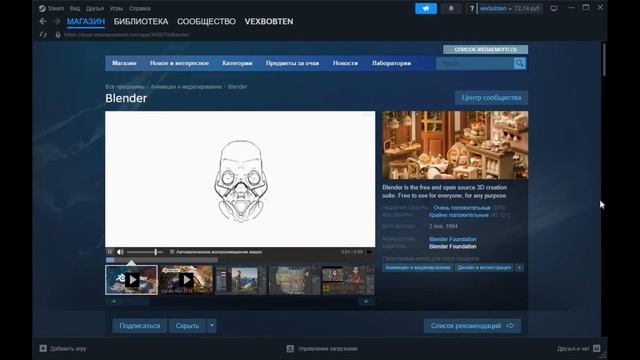Open VEXBOBTEN profile tab
This screenshot has width=640, height=360.
pyautogui.click(x=269, y=21)
